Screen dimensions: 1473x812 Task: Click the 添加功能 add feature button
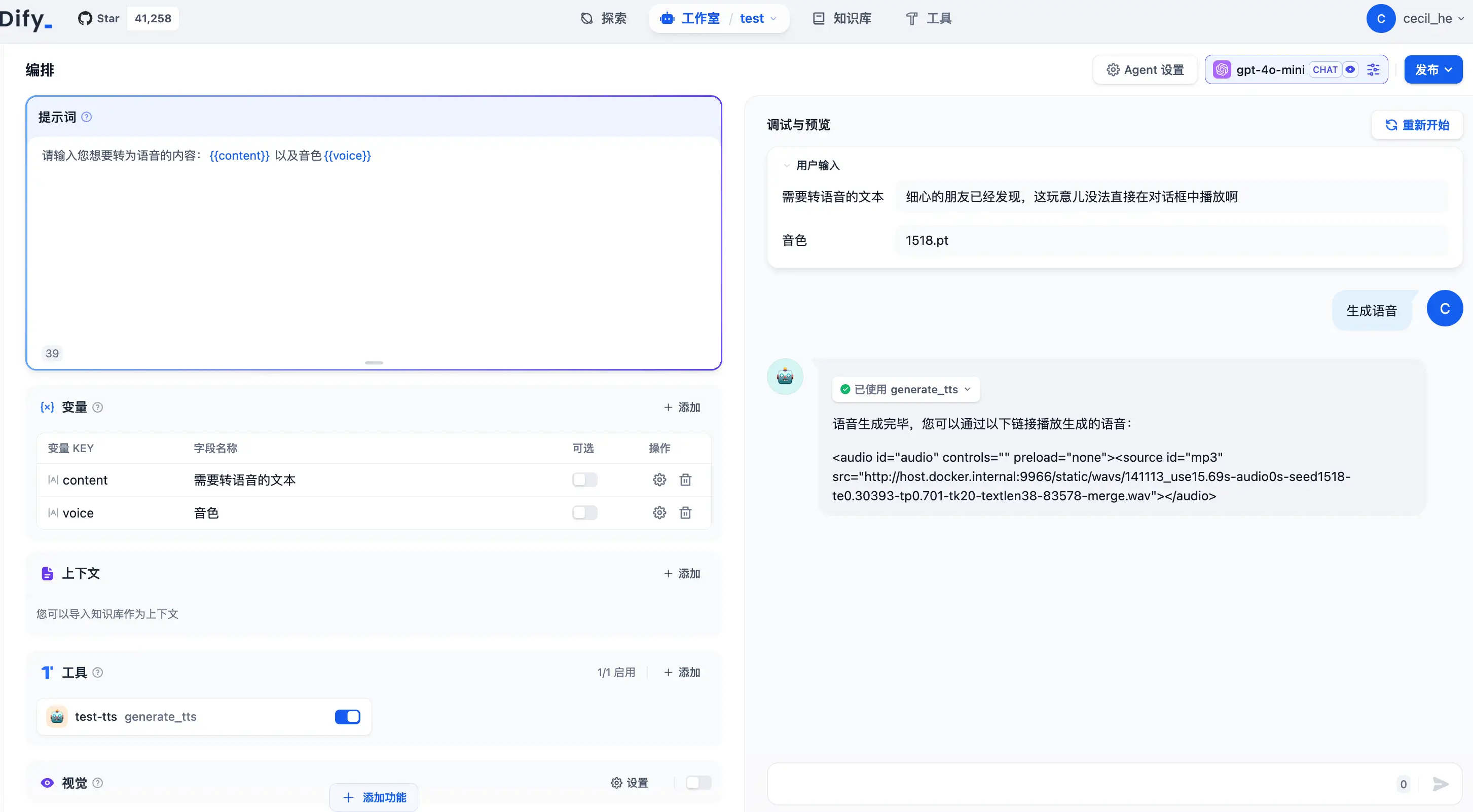pos(374,797)
